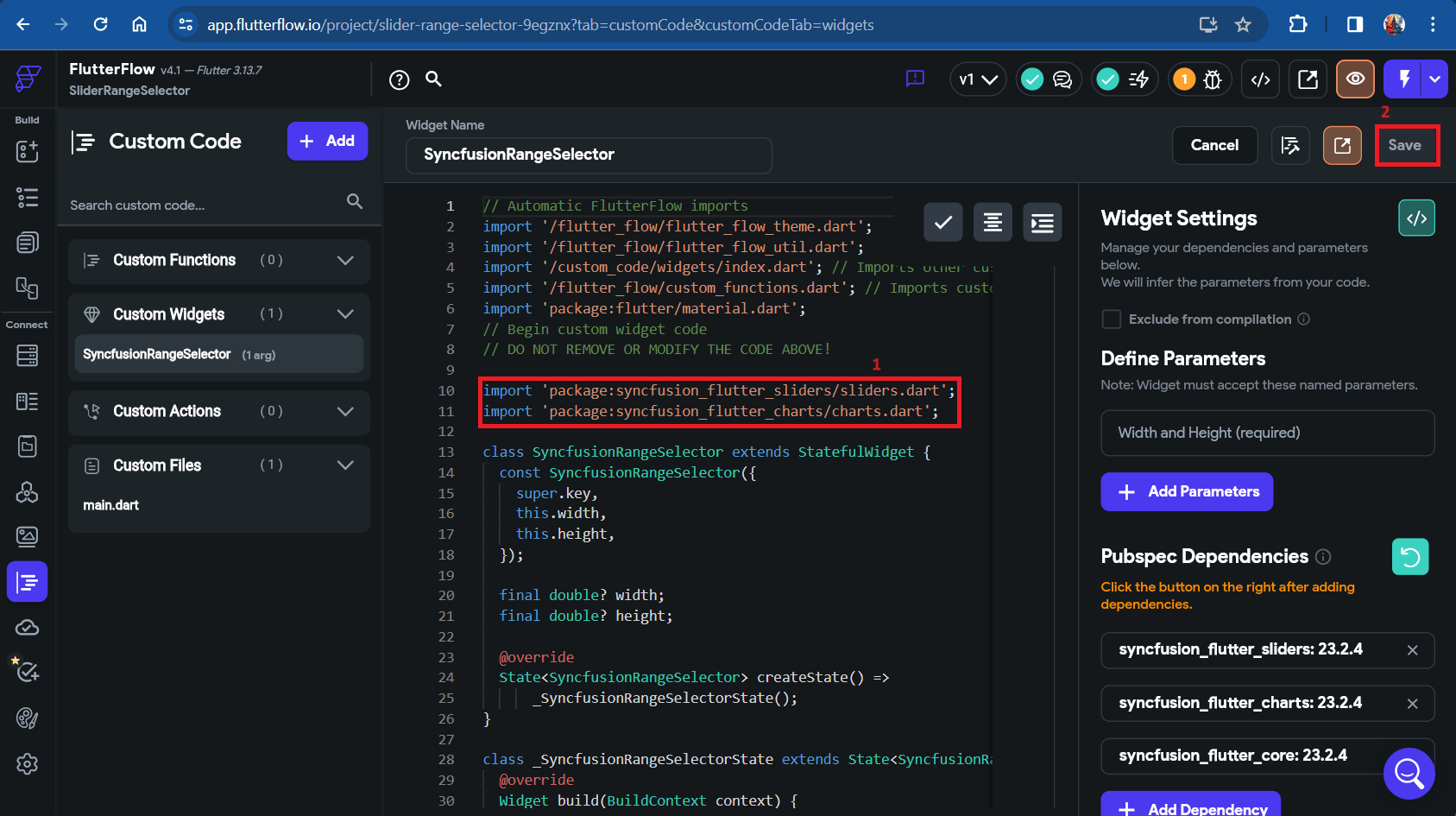Open the v1 version dropdown
This screenshot has width=1456, height=816.
tap(978, 79)
